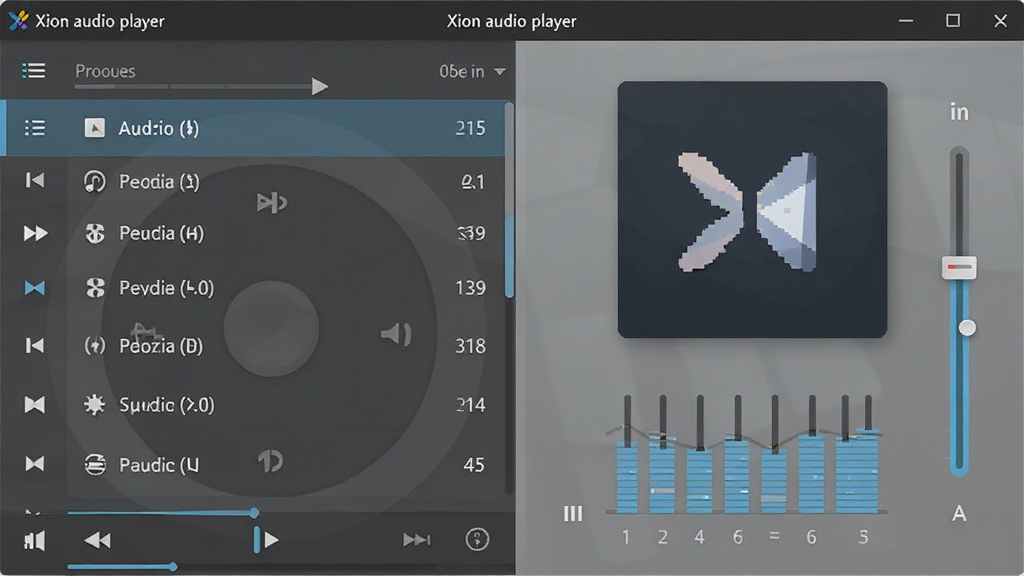This screenshot has height=576, width=1024.
Task: Click bowtie icon on the Paudic row
Action: (x=35, y=464)
